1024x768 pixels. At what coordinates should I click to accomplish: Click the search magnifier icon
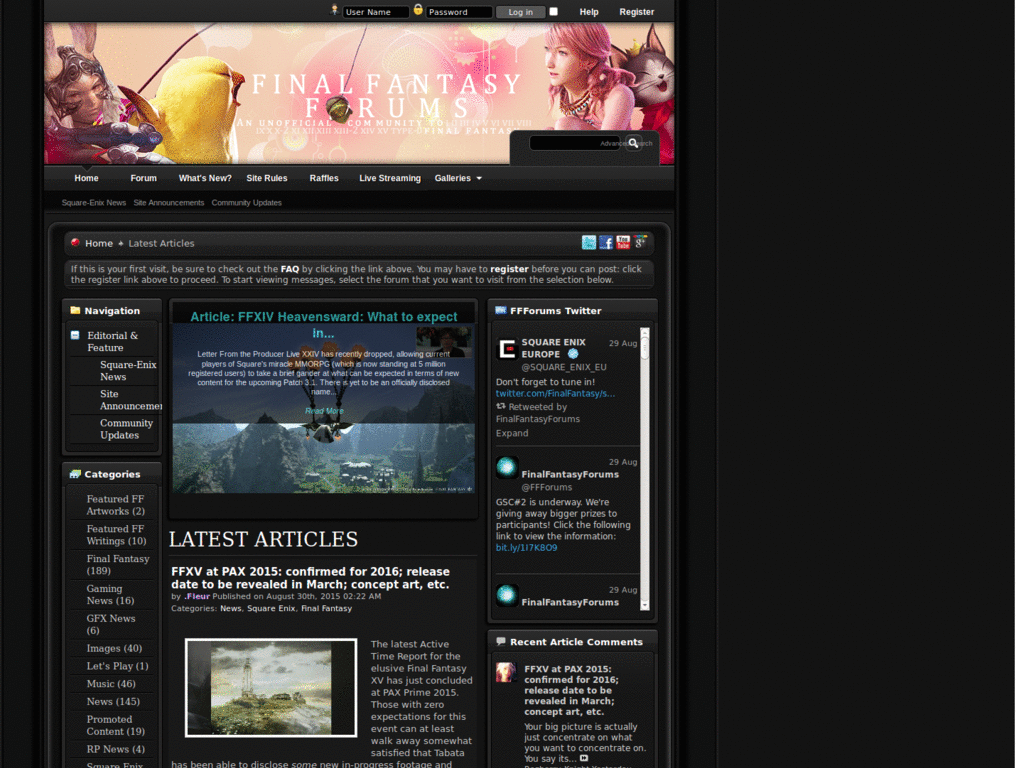coord(633,144)
